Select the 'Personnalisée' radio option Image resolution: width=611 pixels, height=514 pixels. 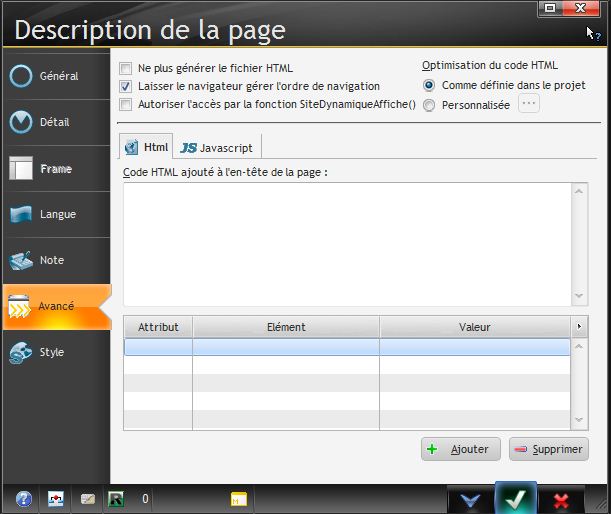pos(429,105)
